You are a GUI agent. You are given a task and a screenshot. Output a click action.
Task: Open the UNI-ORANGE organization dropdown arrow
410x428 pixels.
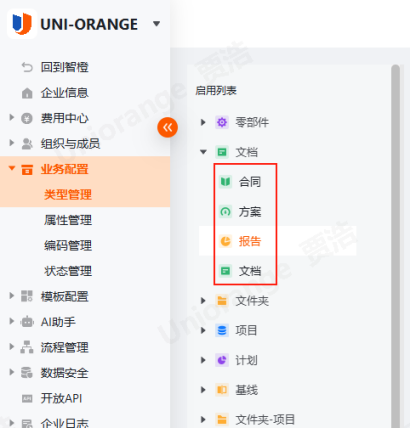point(156,24)
